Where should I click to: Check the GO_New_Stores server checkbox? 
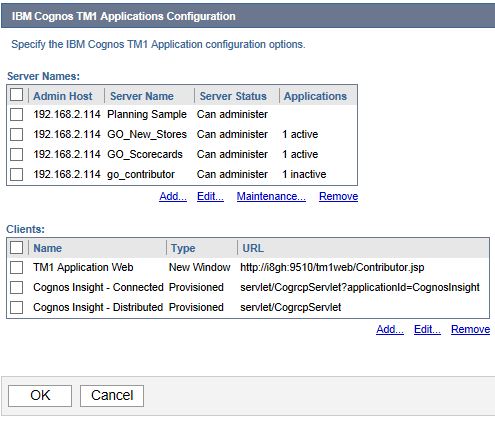pos(16,135)
